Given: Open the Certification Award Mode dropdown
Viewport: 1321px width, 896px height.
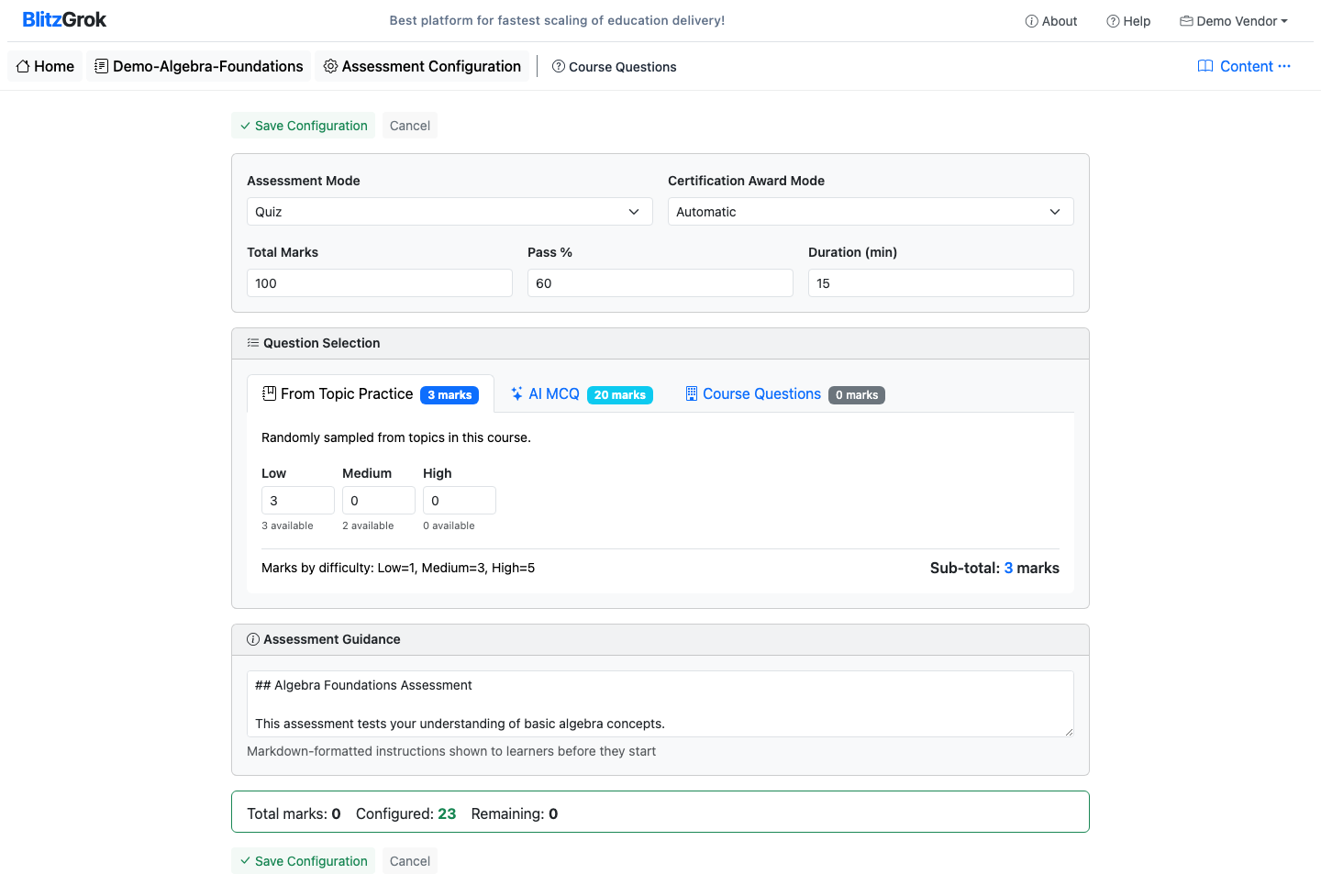Looking at the screenshot, I should point(871,212).
